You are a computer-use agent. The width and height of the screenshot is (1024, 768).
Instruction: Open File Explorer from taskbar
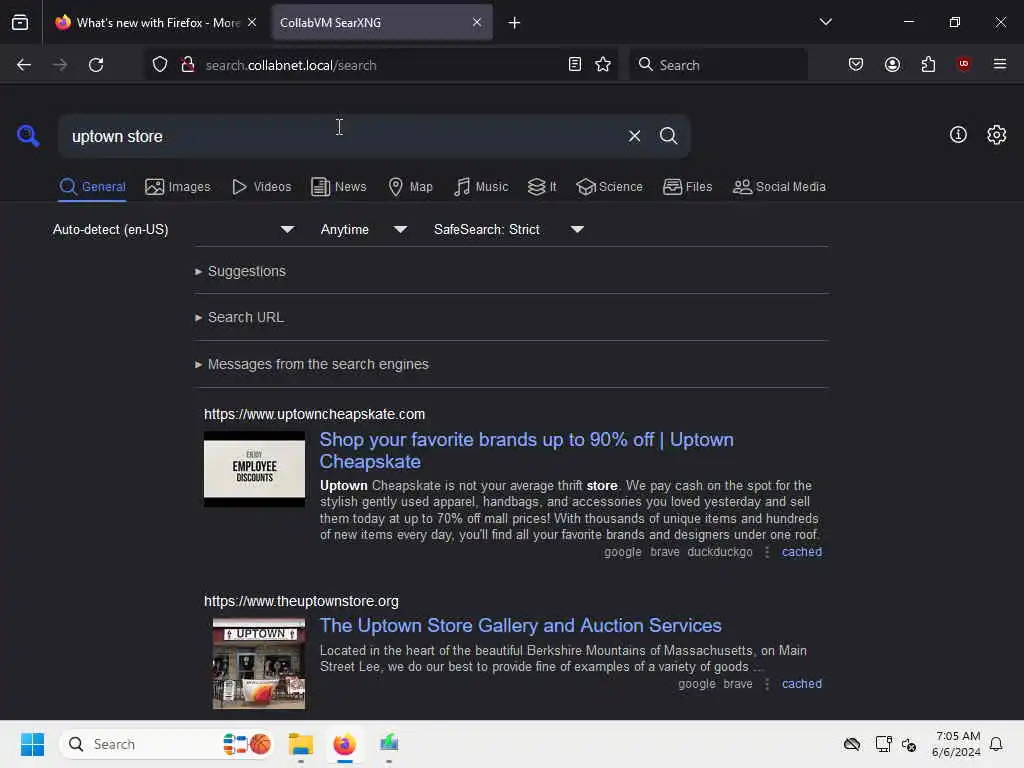[300, 744]
